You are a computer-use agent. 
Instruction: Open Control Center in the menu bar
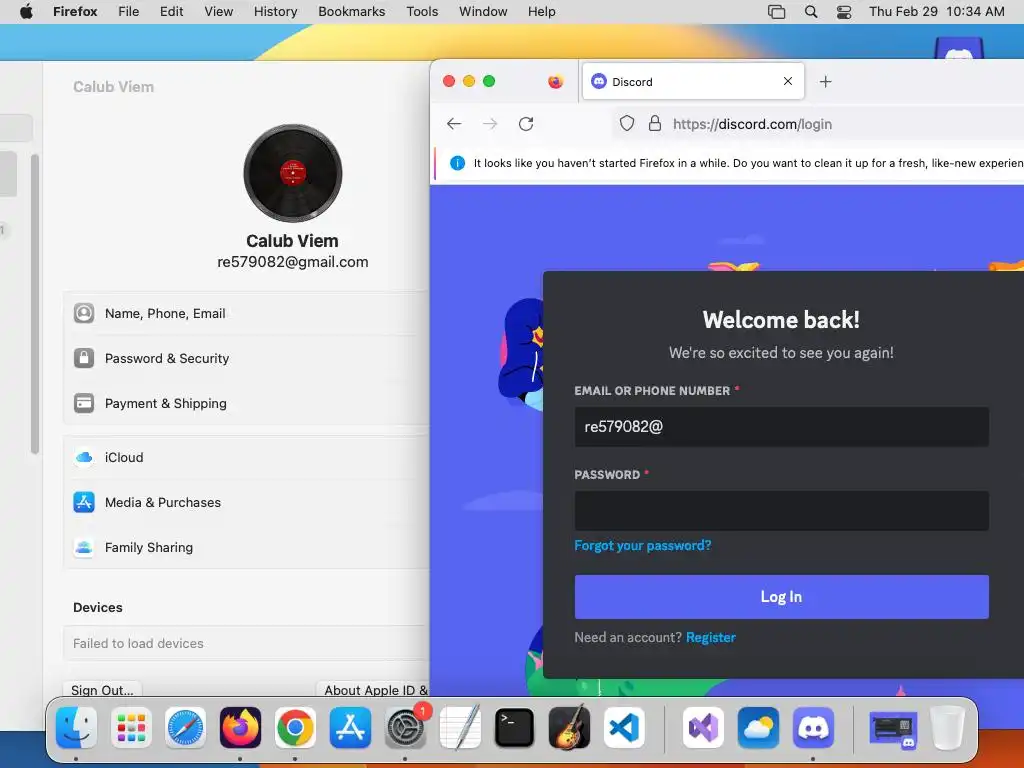(x=844, y=12)
